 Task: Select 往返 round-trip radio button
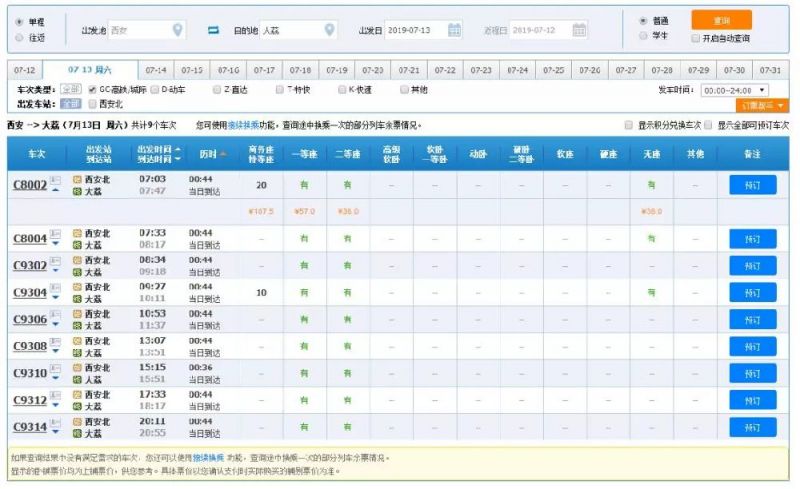click(x=19, y=37)
